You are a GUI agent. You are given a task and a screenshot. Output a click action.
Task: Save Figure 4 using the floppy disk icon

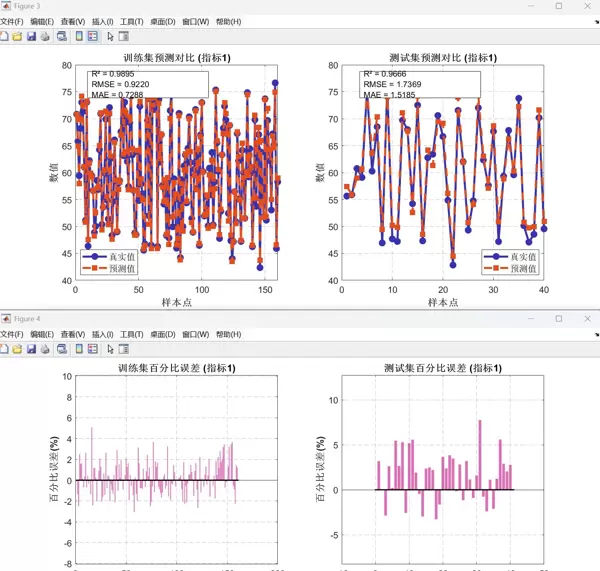31,349
